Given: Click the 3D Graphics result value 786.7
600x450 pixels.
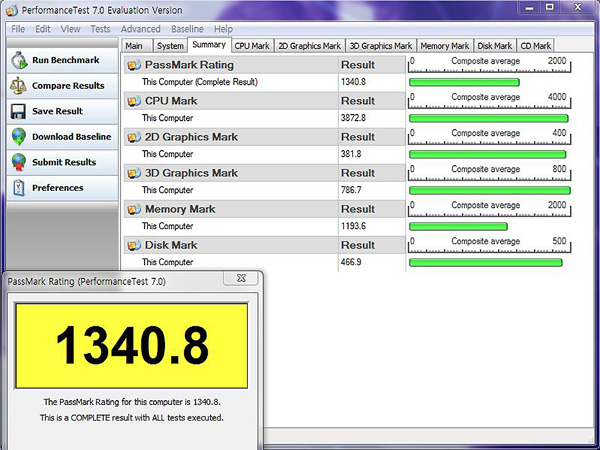Looking at the screenshot, I should point(351,190).
